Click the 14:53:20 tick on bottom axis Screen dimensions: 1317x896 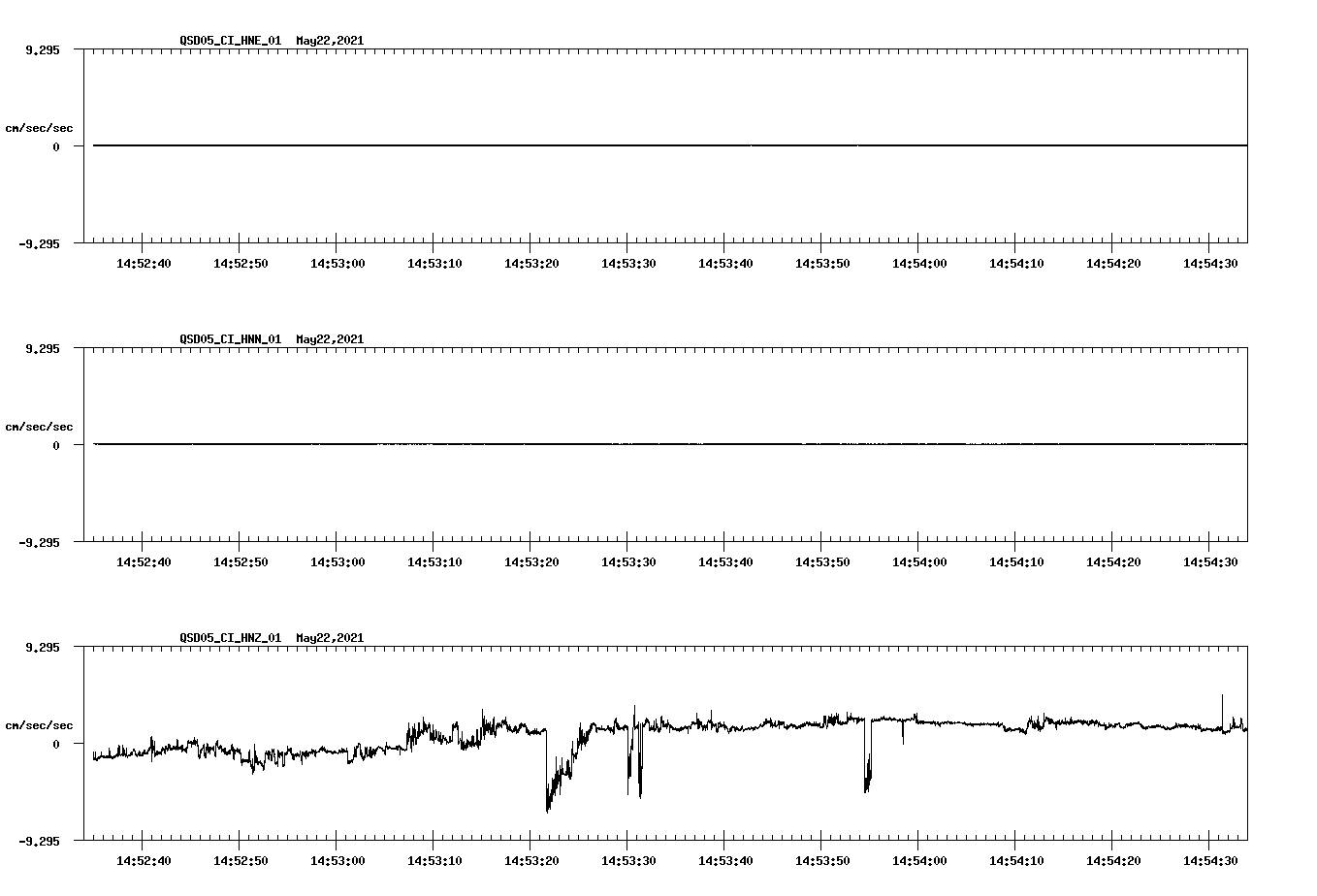pyautogui.click(x=532, y=858)
